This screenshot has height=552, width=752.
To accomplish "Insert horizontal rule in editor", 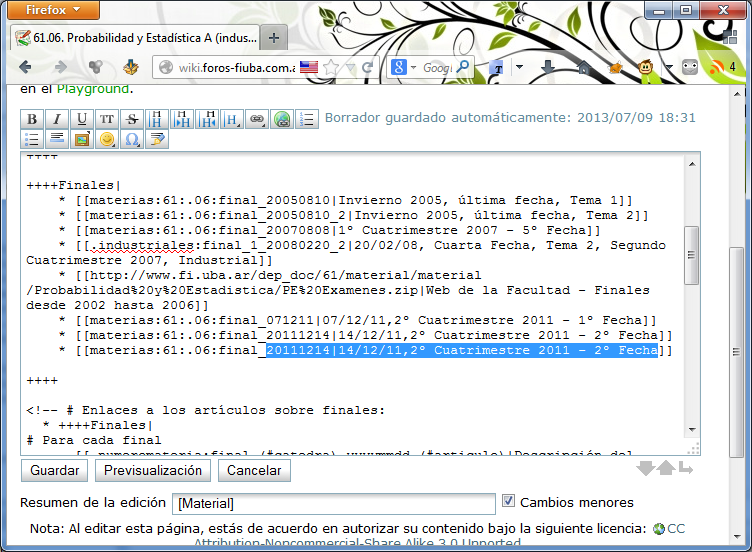I will [x=57, y=139].
